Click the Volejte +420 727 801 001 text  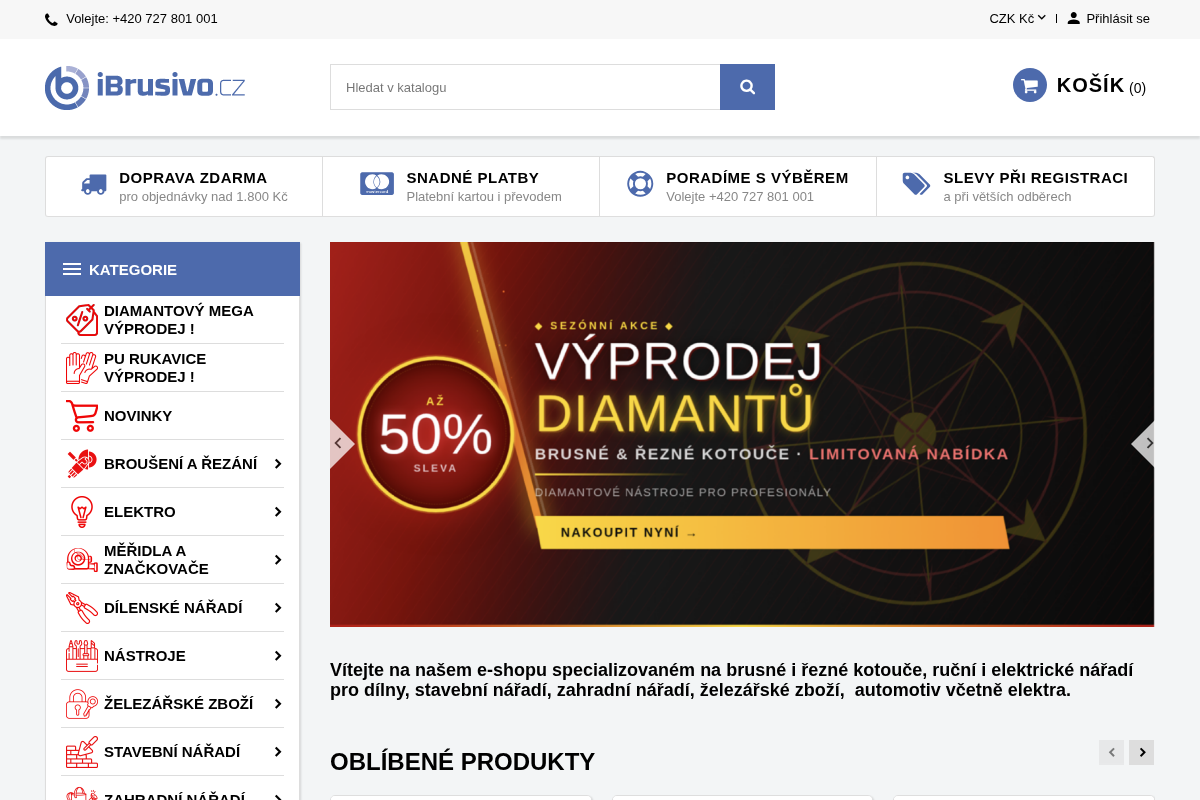click(142, 19)
